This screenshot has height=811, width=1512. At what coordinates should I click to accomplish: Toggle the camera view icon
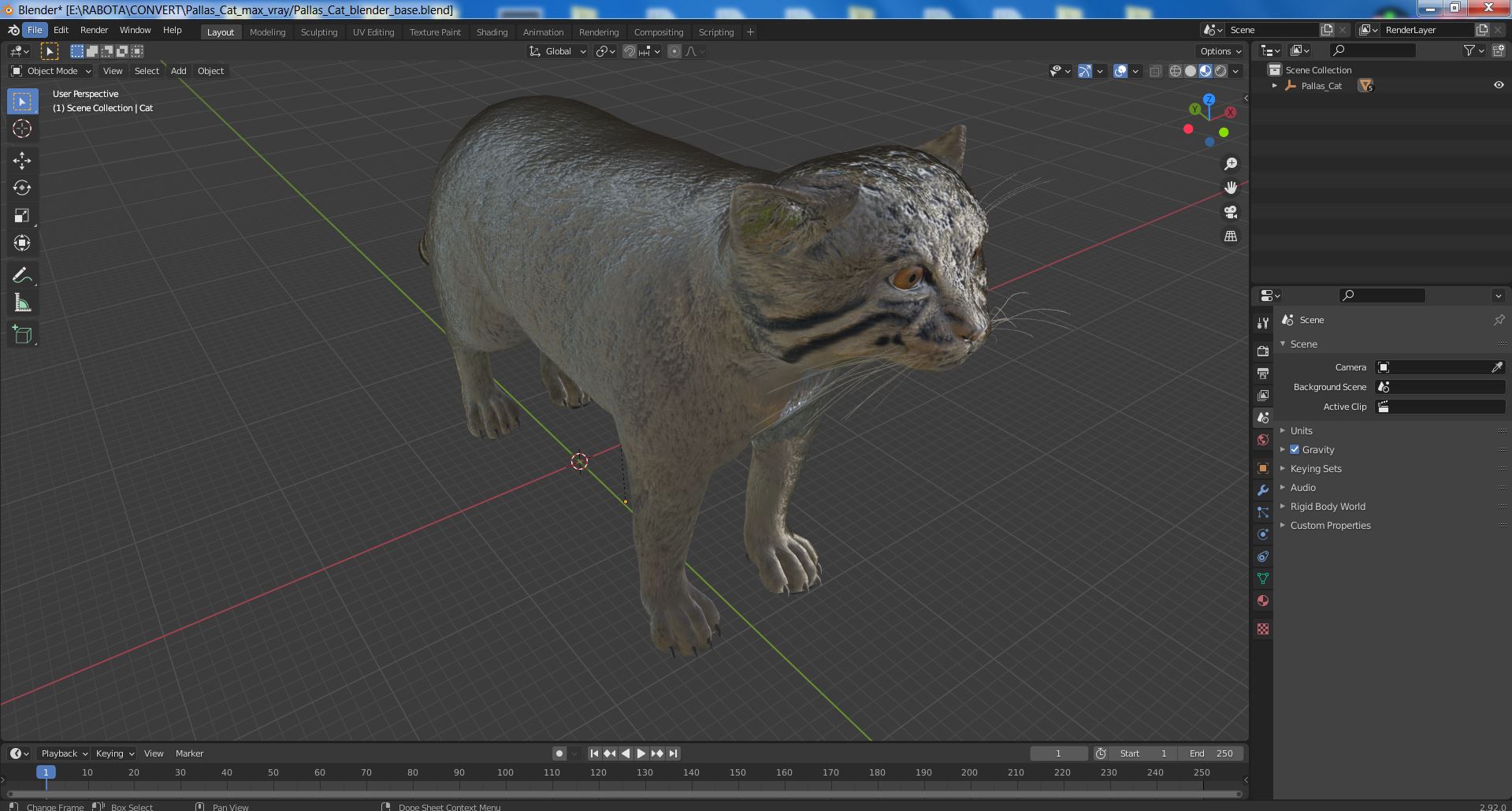click(x=1231, y=212)
